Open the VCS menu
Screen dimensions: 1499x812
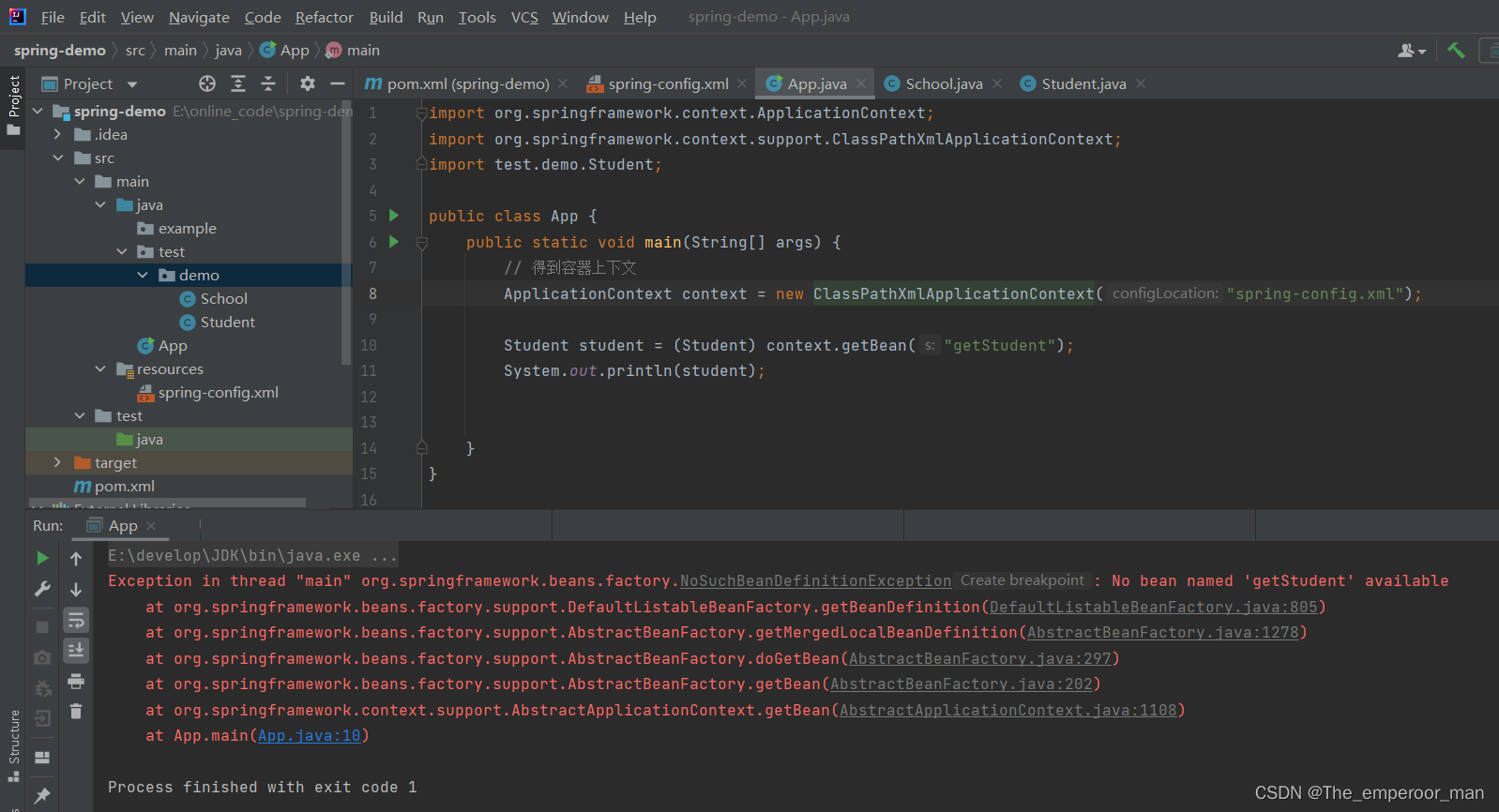pos(524,17)
